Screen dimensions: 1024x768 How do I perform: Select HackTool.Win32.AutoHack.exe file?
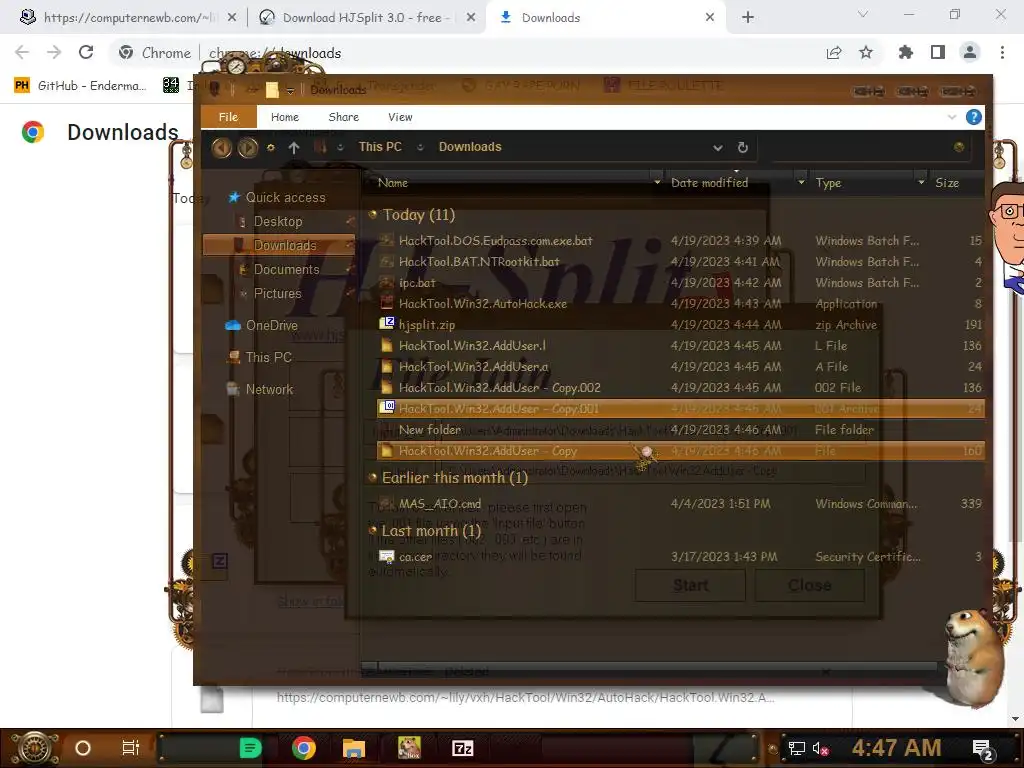(483, 304)
